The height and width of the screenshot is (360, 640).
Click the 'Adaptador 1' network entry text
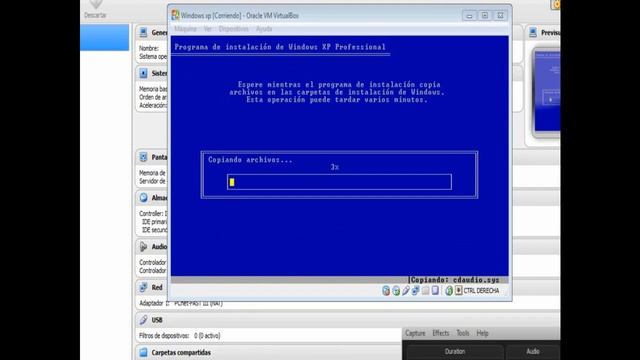click(180, 303)
